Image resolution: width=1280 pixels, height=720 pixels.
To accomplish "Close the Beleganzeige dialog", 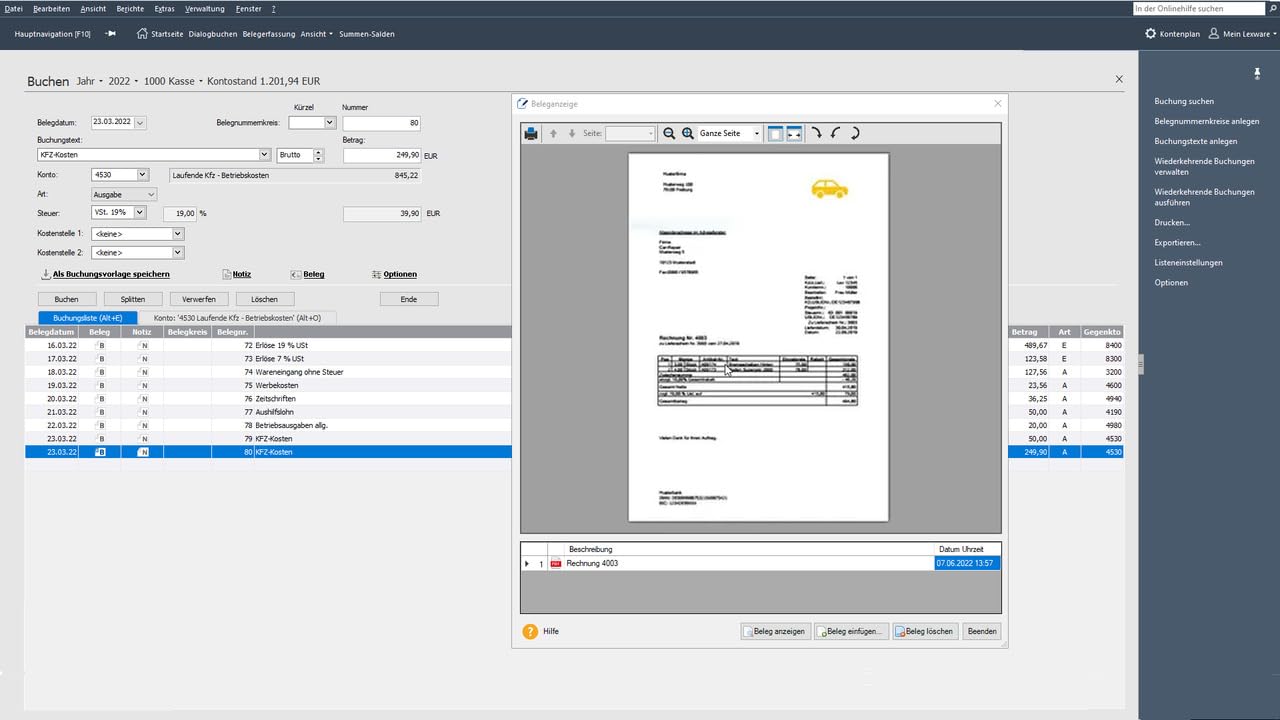I will click(x=997, y=104).
